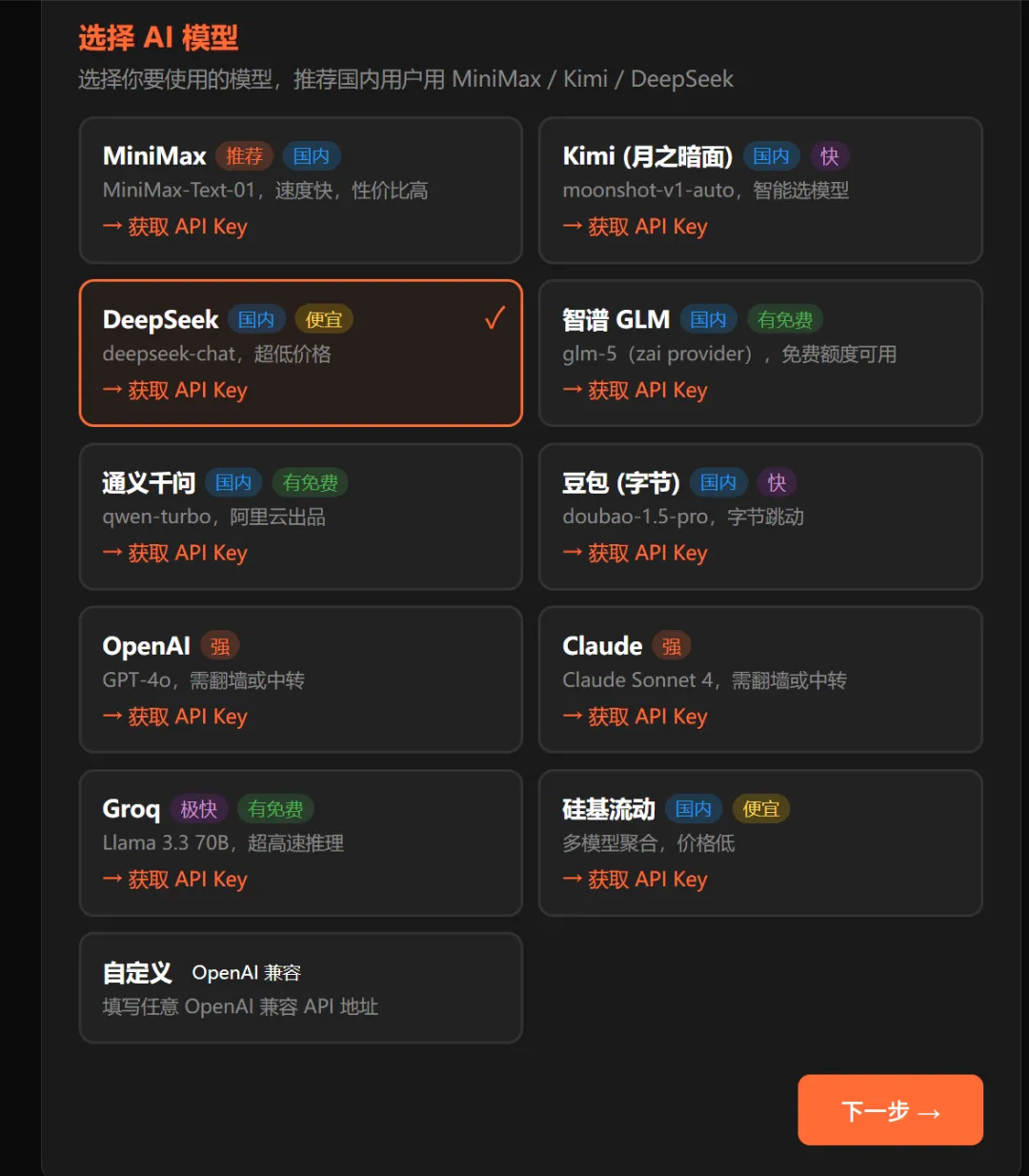Click the Llama 3.3 70B description text

223,843
